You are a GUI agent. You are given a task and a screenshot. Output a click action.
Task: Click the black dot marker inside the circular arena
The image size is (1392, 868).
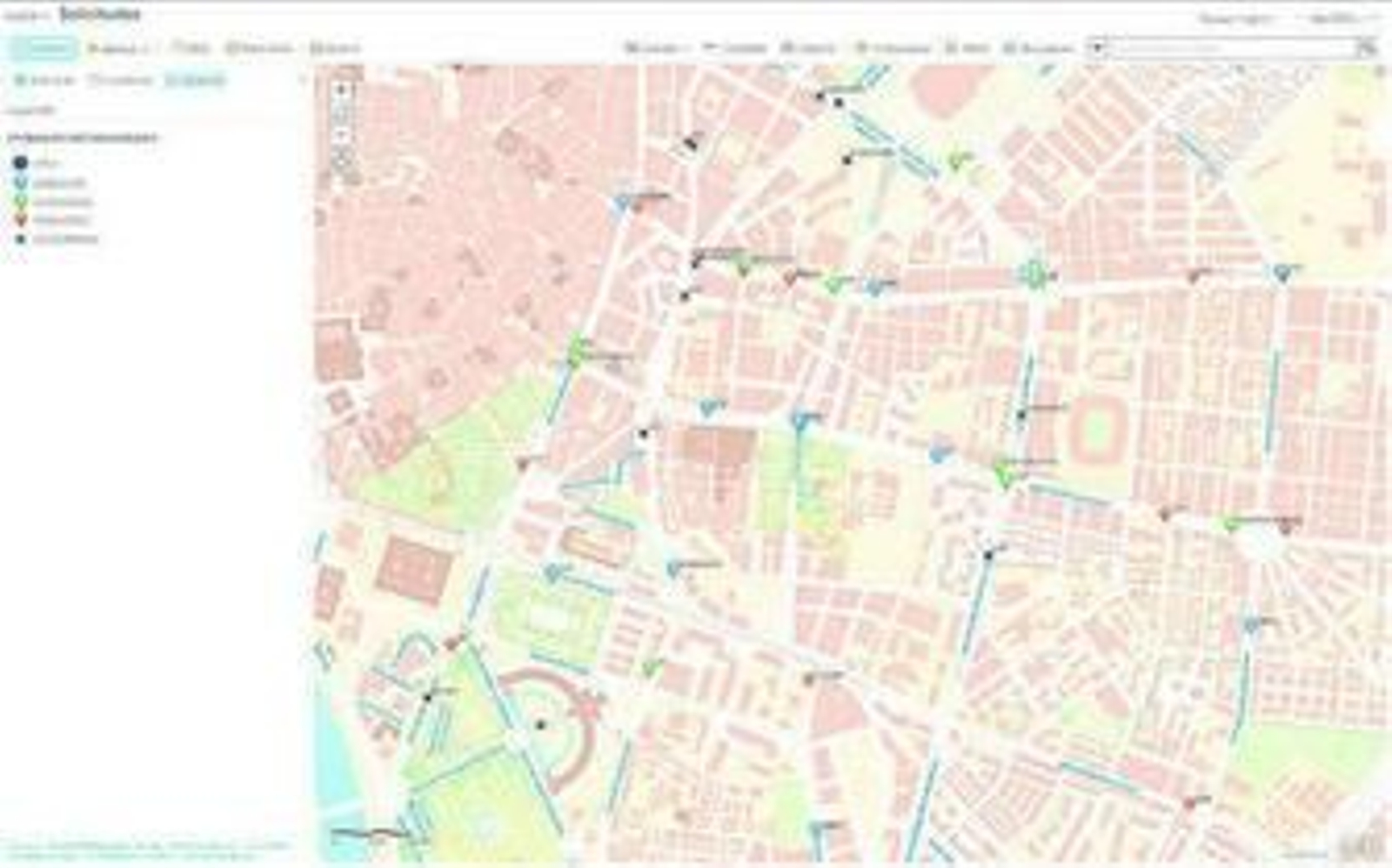540,724
